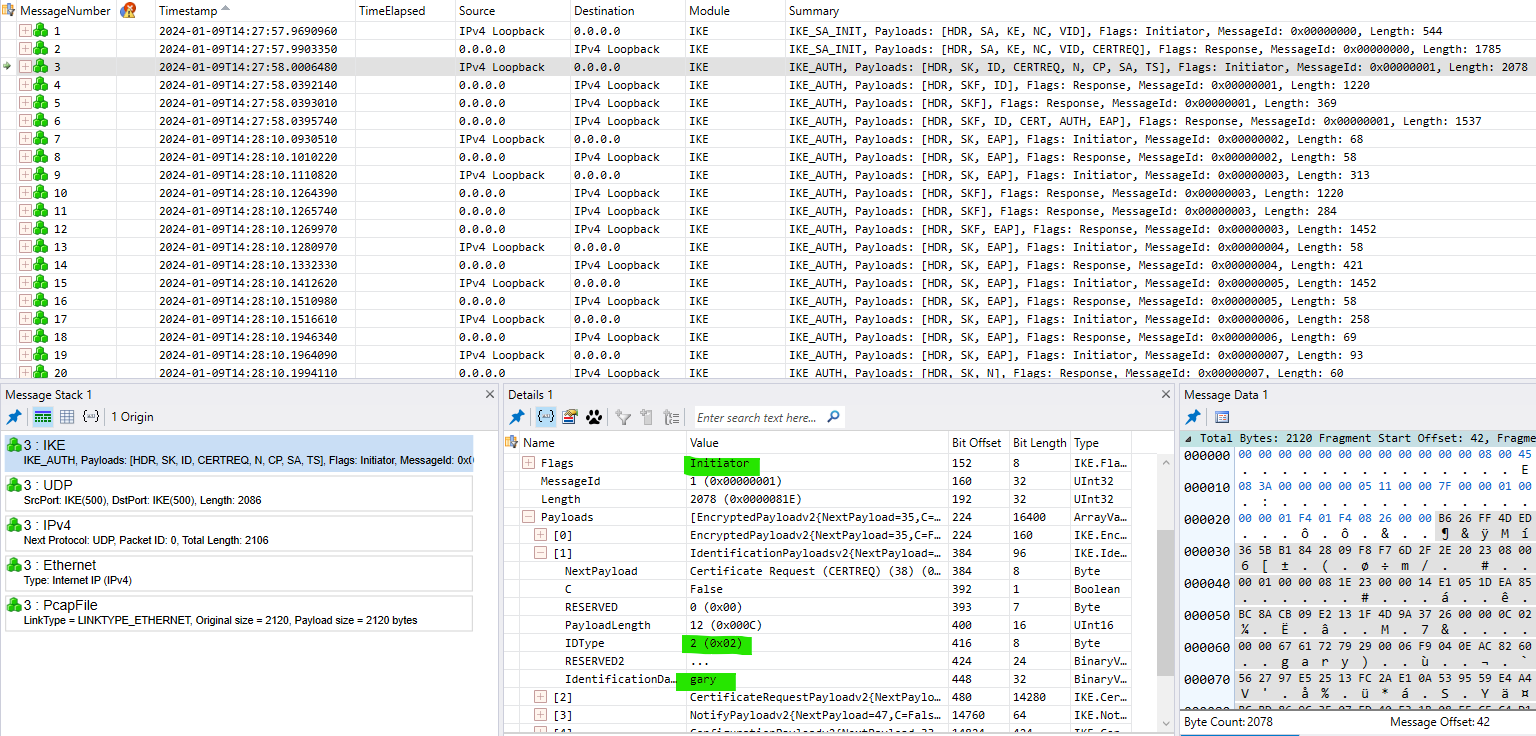Pin the Message Data 1 panel
1536x736 pixels.
(1193, 417)
